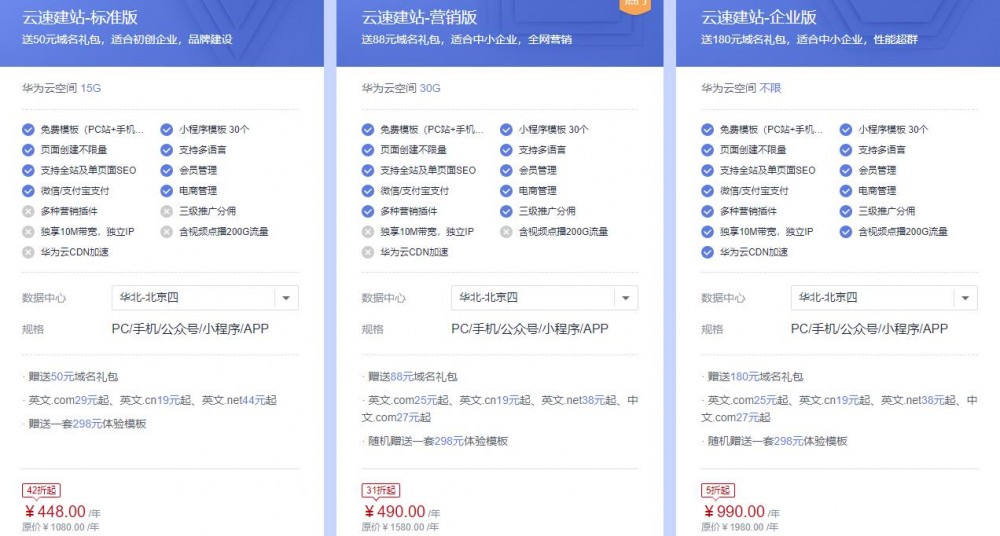Click gray X icon beside 华为云CDN加速 in 营销版

(x=368, y=252)
